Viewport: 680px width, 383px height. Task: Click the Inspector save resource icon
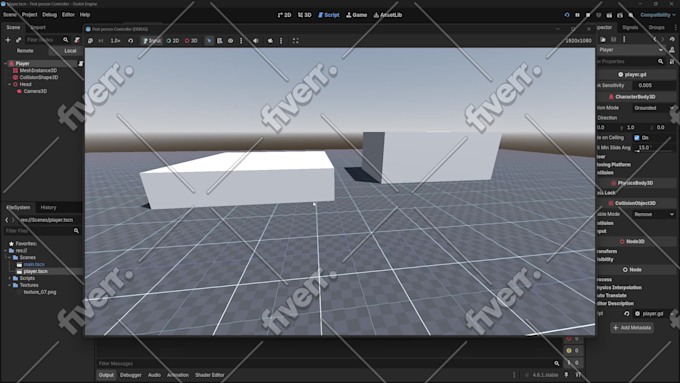[x=613, y=39]
